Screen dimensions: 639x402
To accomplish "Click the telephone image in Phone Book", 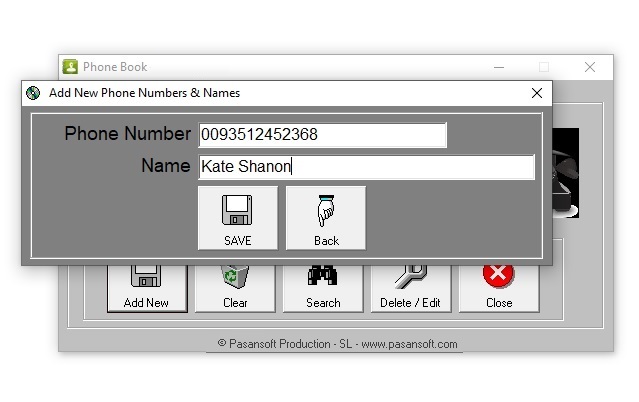I will click(566, 173).
